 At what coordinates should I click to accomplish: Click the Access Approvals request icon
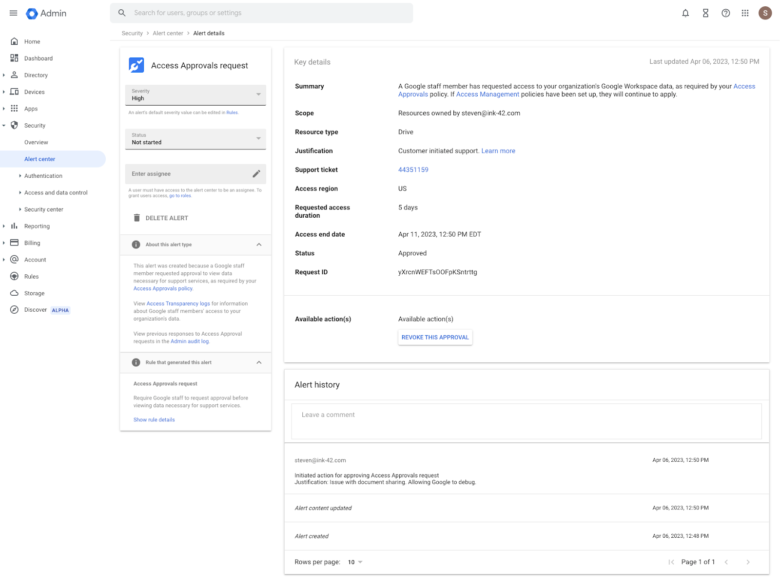click(136, 65)
